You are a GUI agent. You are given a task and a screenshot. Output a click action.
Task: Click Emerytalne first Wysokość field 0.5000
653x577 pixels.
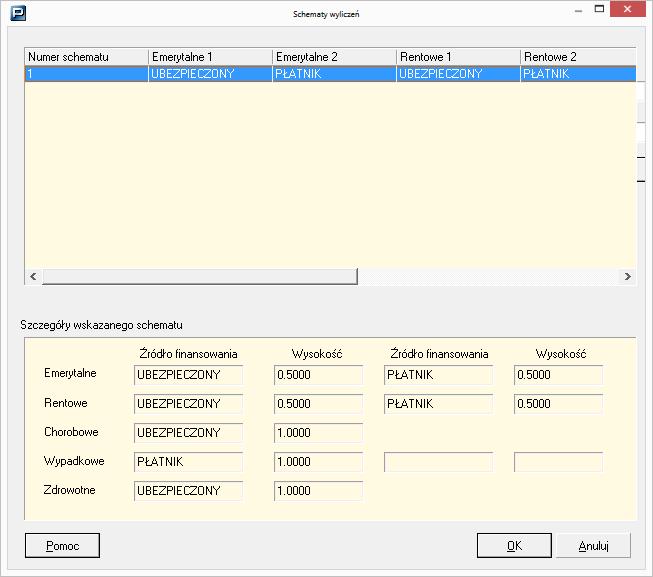[x=318, y=375]
